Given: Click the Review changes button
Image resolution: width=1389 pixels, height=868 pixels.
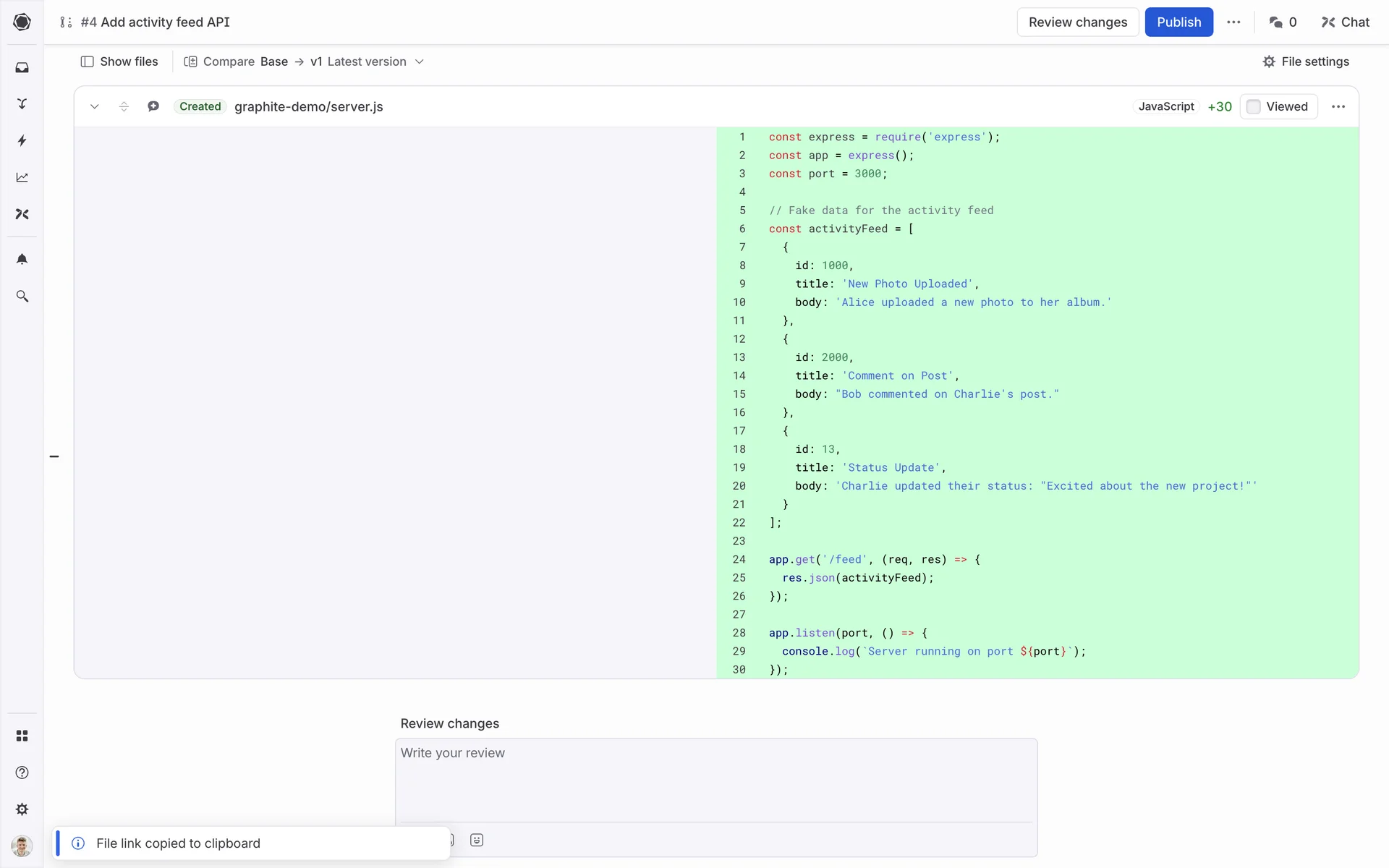Looking at the screenshot, I should point(1077,22).
